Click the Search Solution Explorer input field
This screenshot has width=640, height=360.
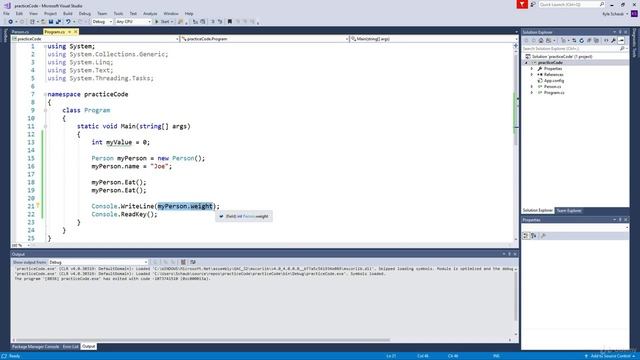click(571, 49)
